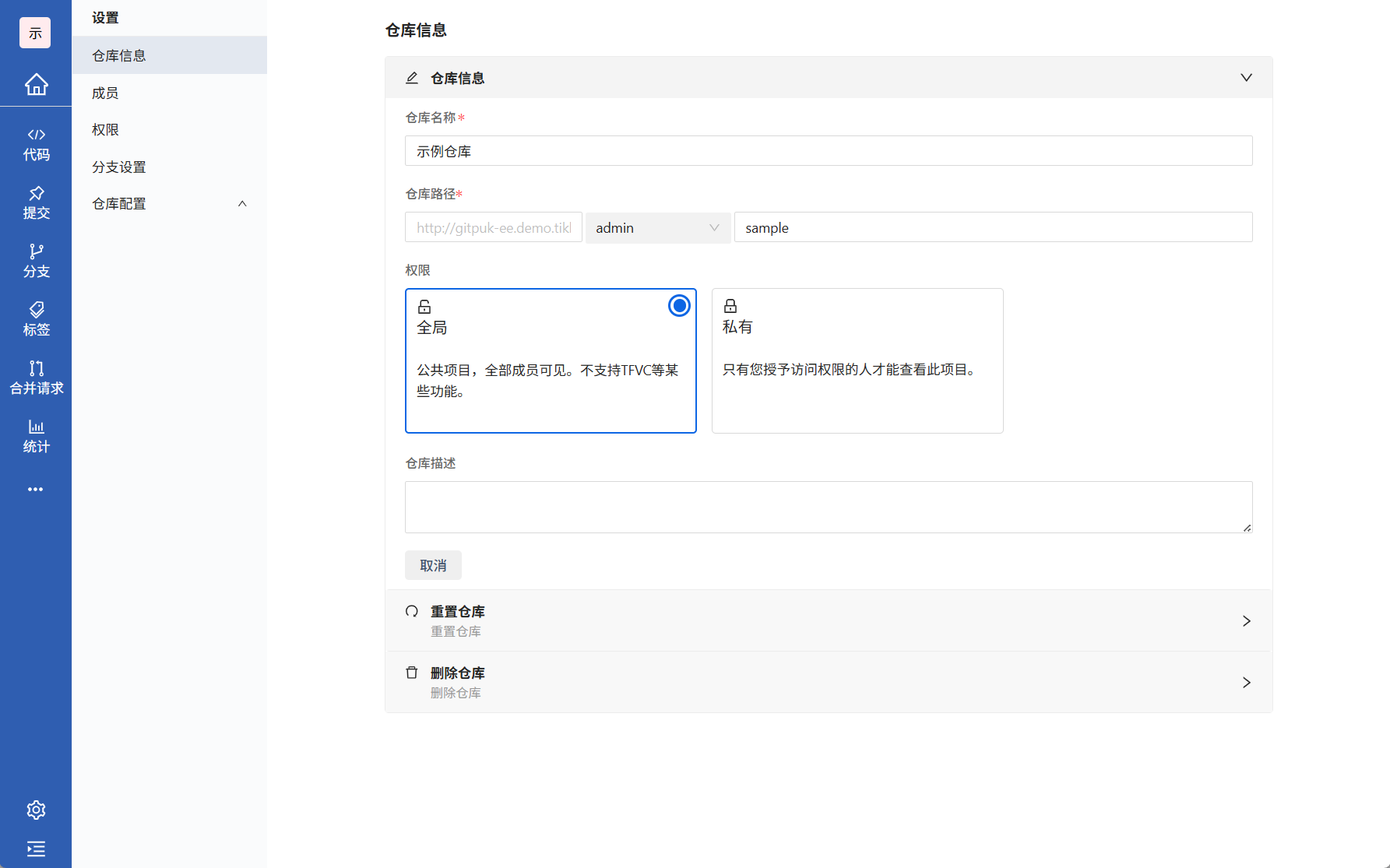Open the 提交 commits view

36,202
